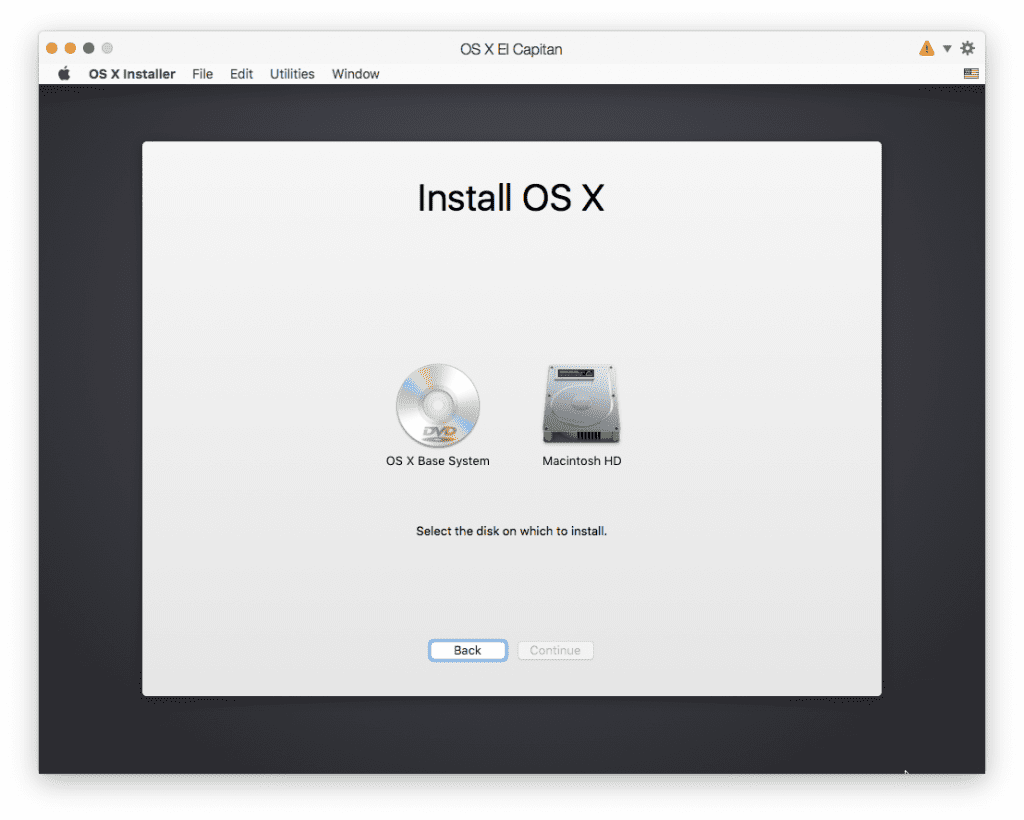1024x820 pixels.
Task: Click the dimmed Continue button
Action: tap(555, 650)
